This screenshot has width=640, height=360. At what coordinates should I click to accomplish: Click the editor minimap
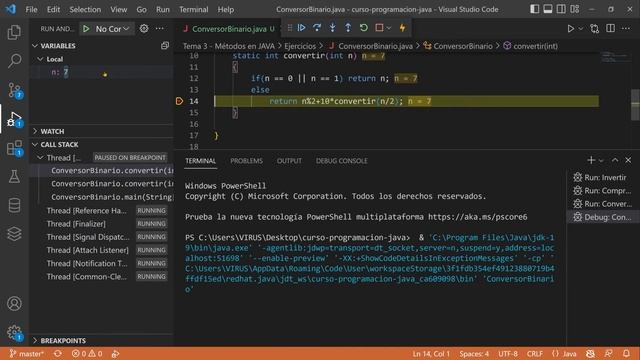614,57
